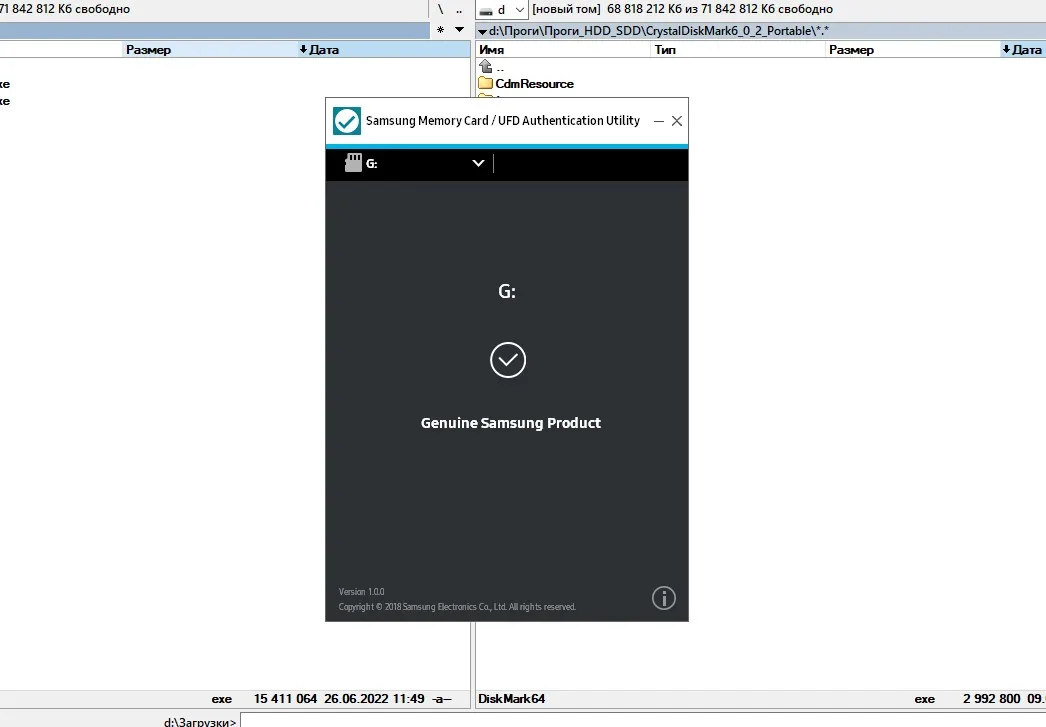This screenshot has height=727, width=1046.
Task: Sort right panel by Тип column
Action: (x=738, y=49)
